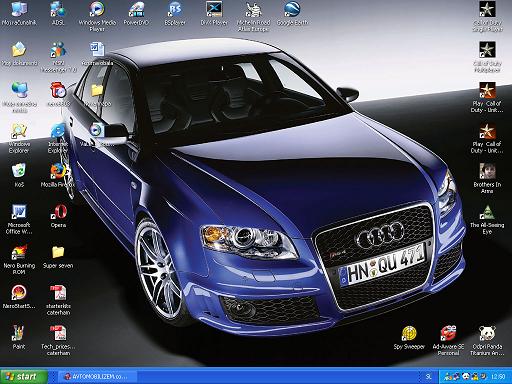Image resolution: width=512 pixels, height=384 pixels.
Task: Launch Spy Sweeper from desktop
Action: coord(409,337)
